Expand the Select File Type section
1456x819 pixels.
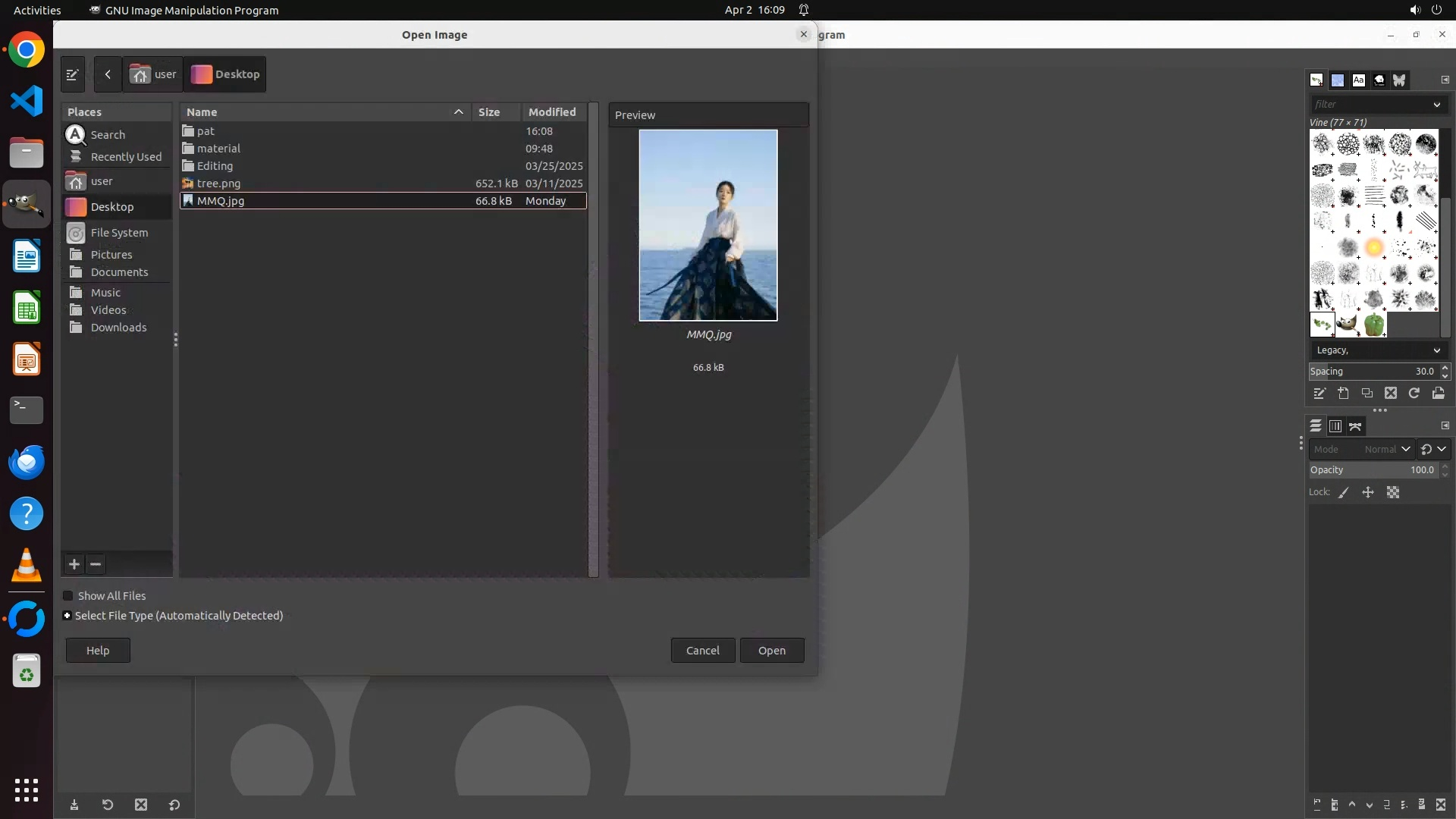[67, 616]
